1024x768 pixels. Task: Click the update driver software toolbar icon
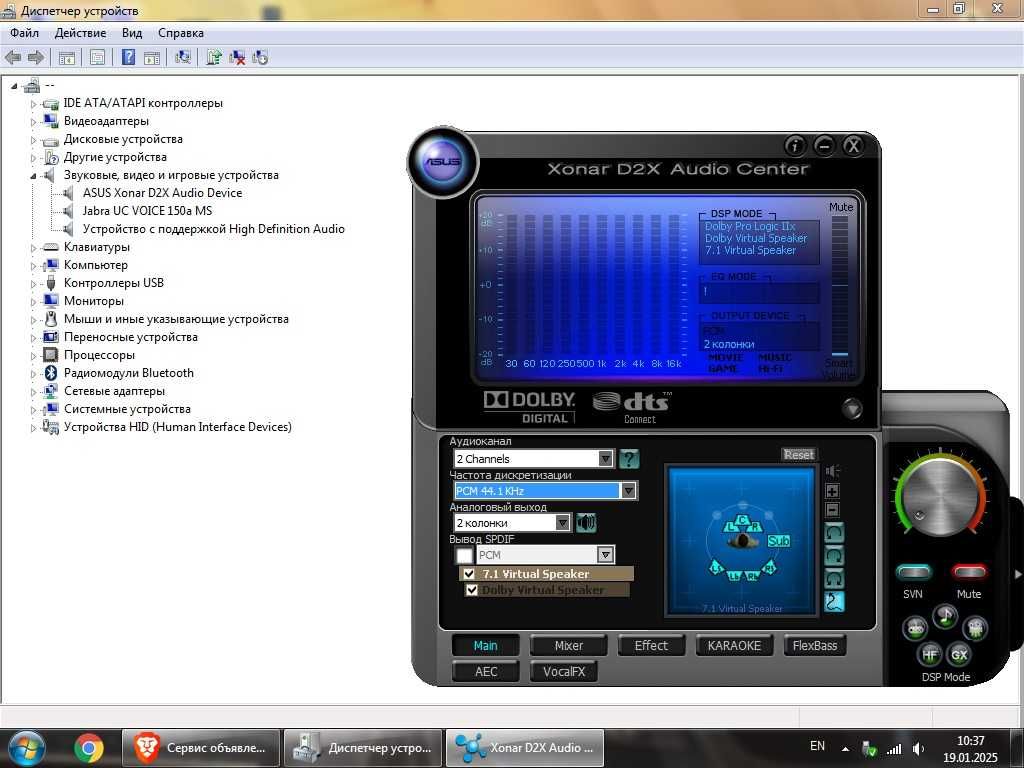[x=214, y=57]
